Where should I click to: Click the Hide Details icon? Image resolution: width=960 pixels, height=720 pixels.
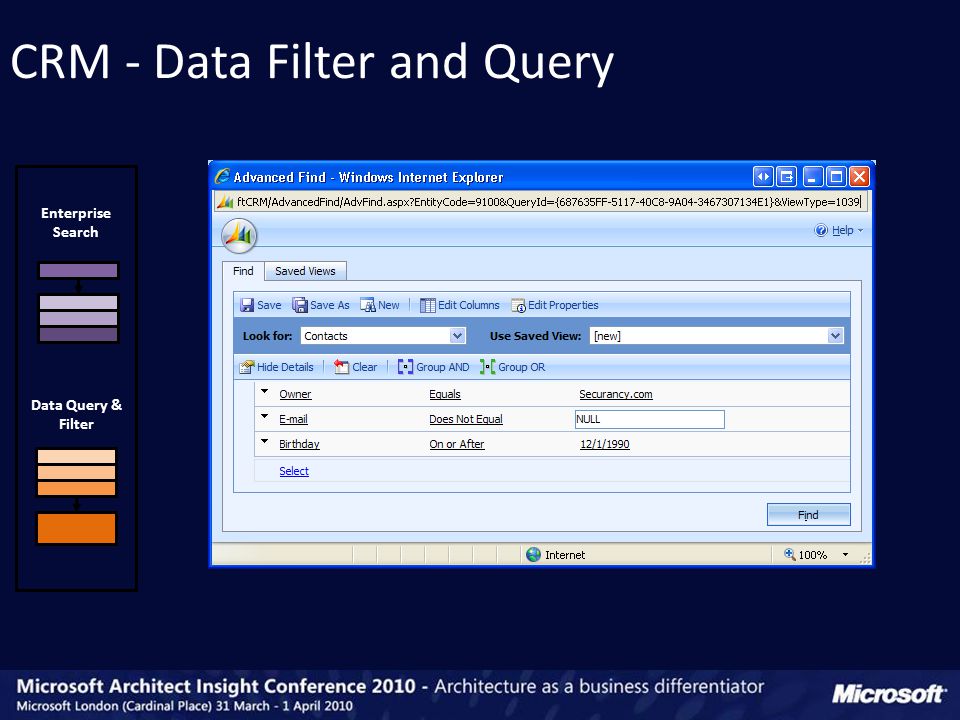point(246,367)
